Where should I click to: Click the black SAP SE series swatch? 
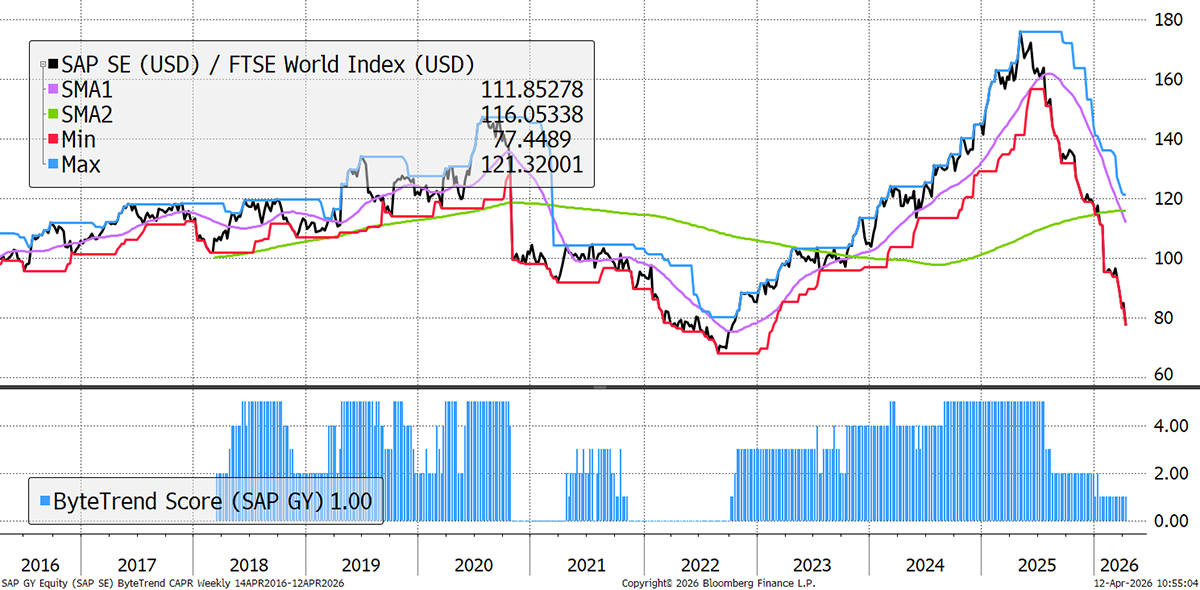click(53, 65)
